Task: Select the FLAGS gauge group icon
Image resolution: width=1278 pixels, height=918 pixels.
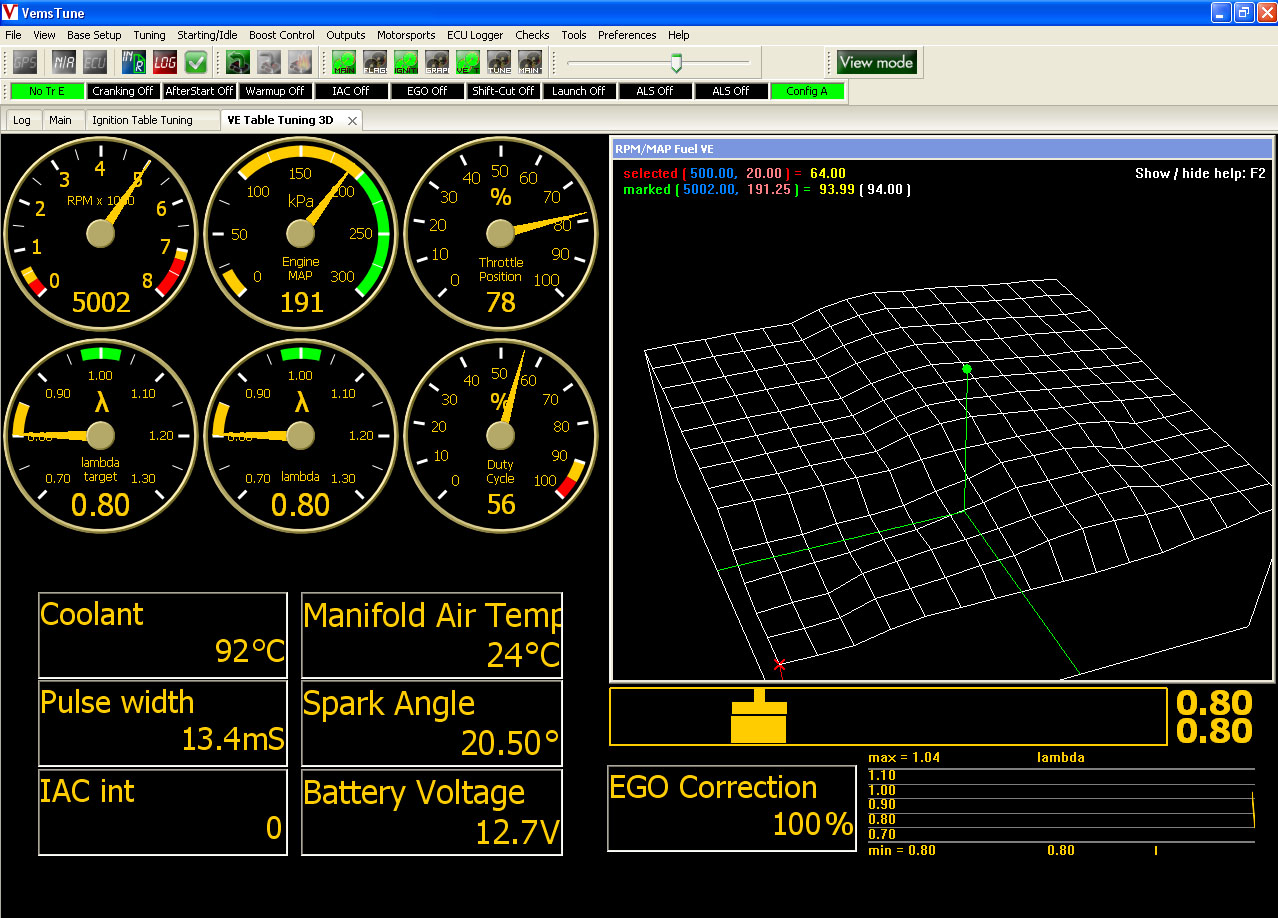Action: coord(375,62)
